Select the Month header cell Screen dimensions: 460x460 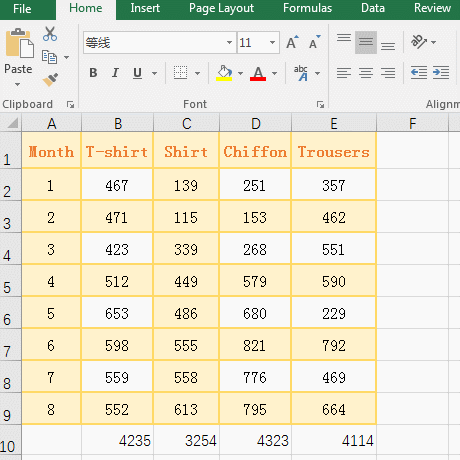(51, 150)
